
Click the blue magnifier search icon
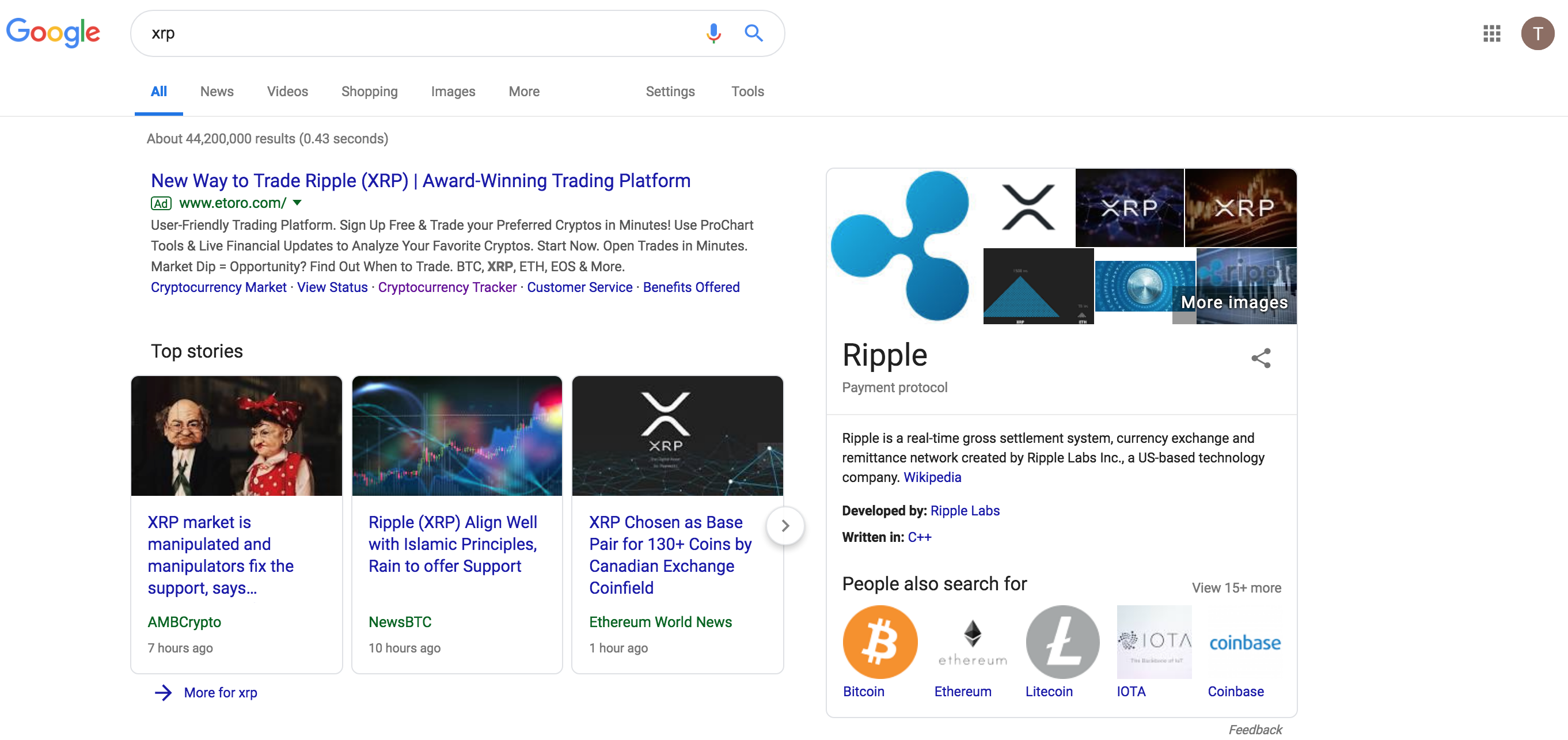(754, 33)
